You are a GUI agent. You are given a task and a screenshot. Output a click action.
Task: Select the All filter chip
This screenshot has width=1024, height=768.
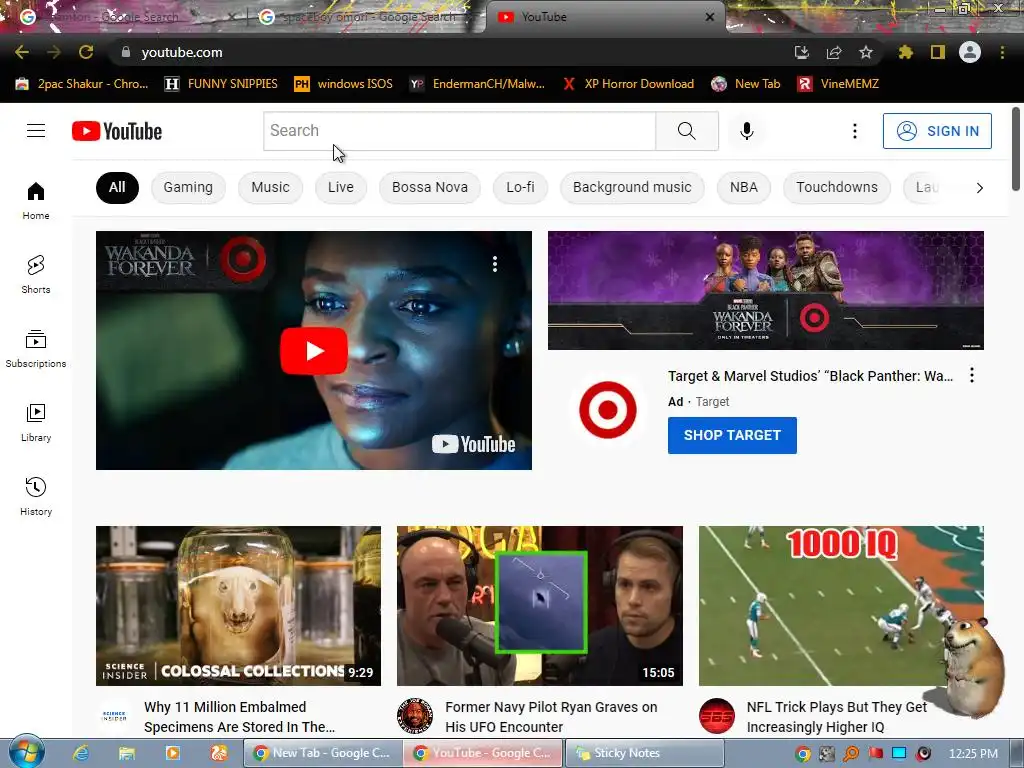117,187
